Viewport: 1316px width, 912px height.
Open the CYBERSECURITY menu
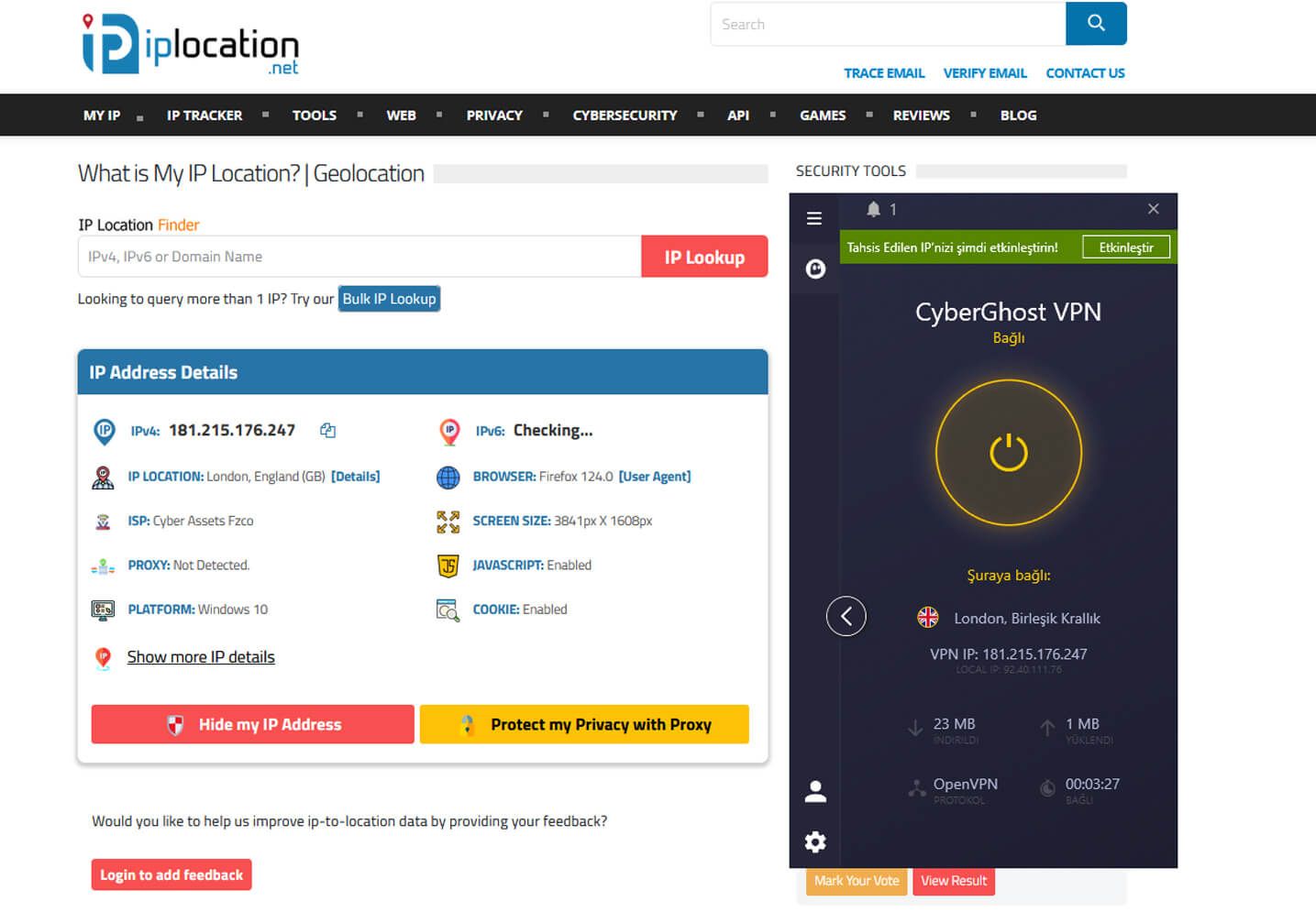(x=625, y=115)
